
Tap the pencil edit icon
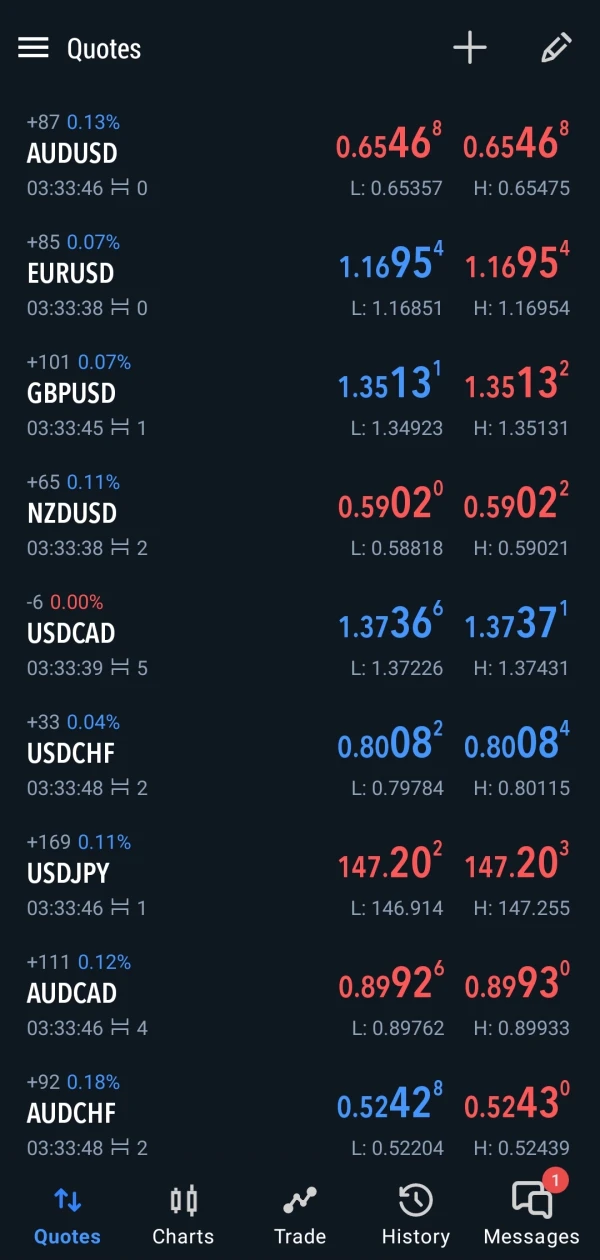point(556,48)
